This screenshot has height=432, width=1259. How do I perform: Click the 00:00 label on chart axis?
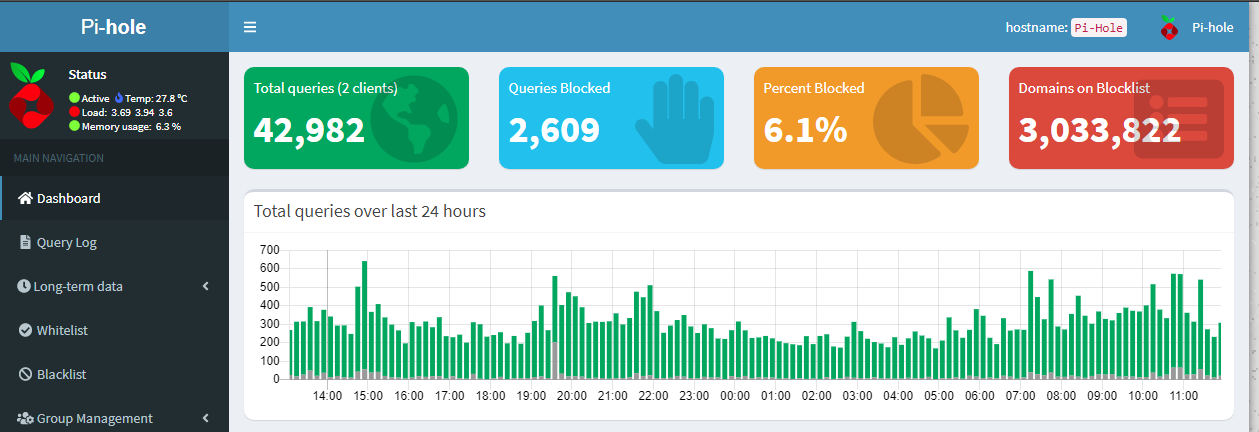(735, 396)
